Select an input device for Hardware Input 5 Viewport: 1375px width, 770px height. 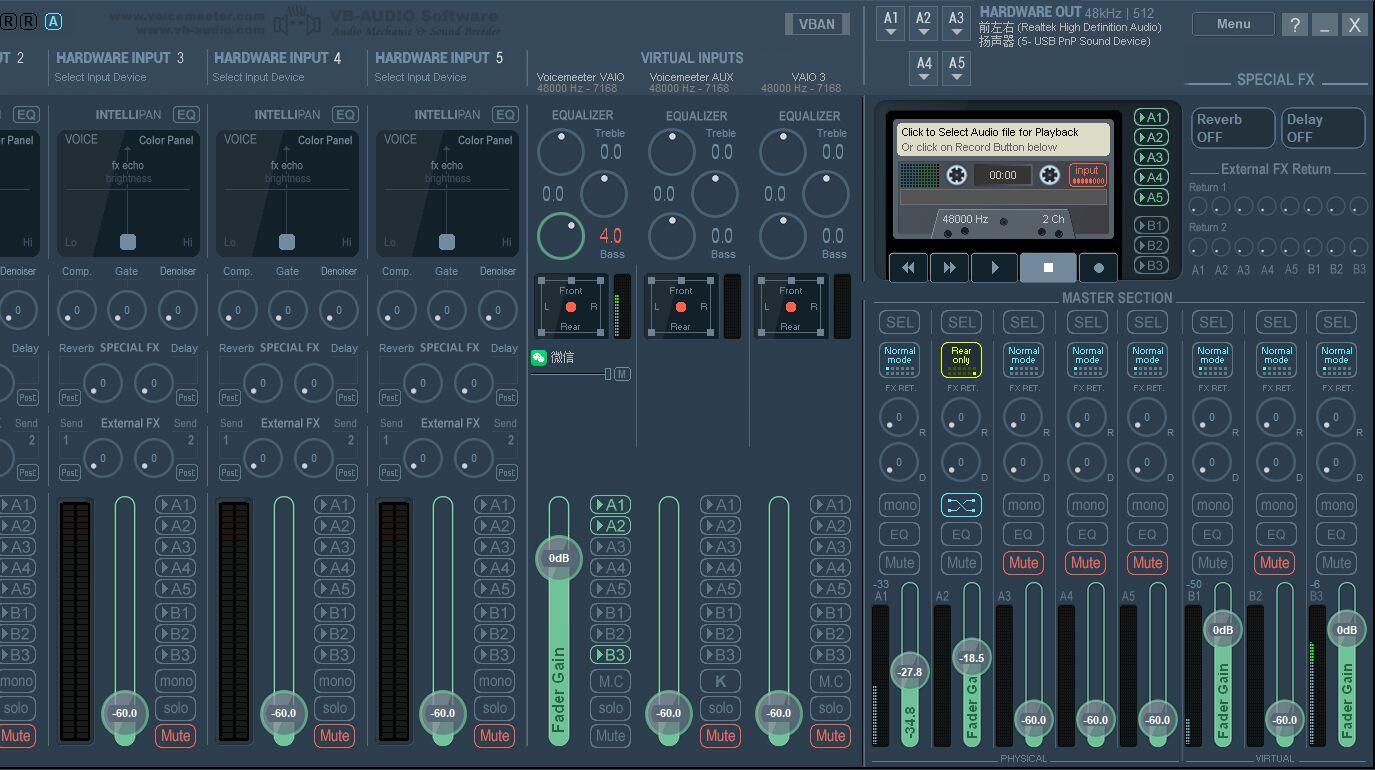click(420, 77)
